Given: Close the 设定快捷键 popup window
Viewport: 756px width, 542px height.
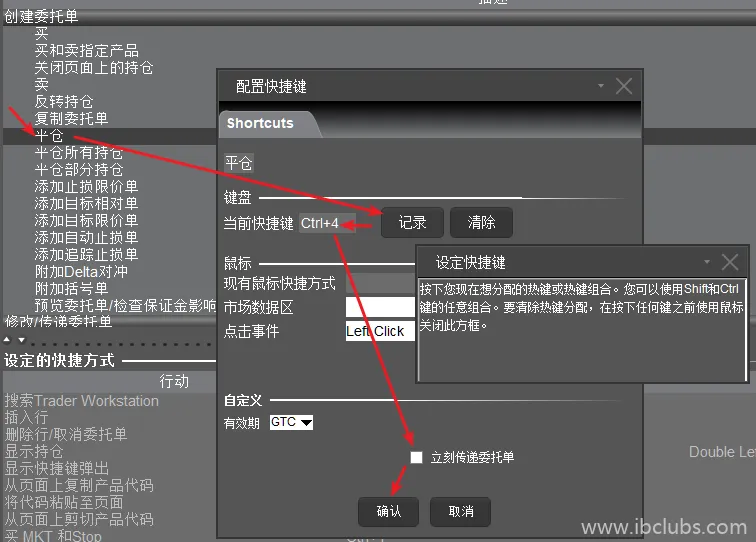Looking at the screenshot, I should 730,262.
